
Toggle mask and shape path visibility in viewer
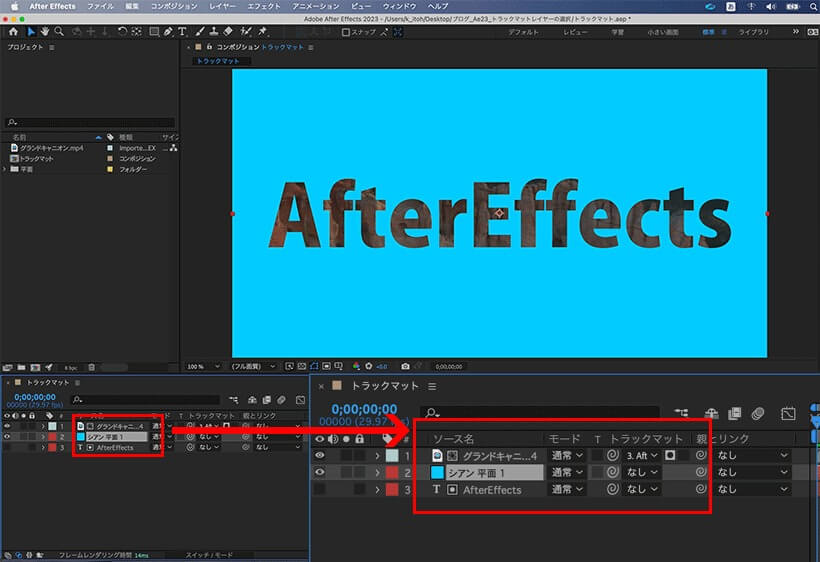click(x=314, y=366)
